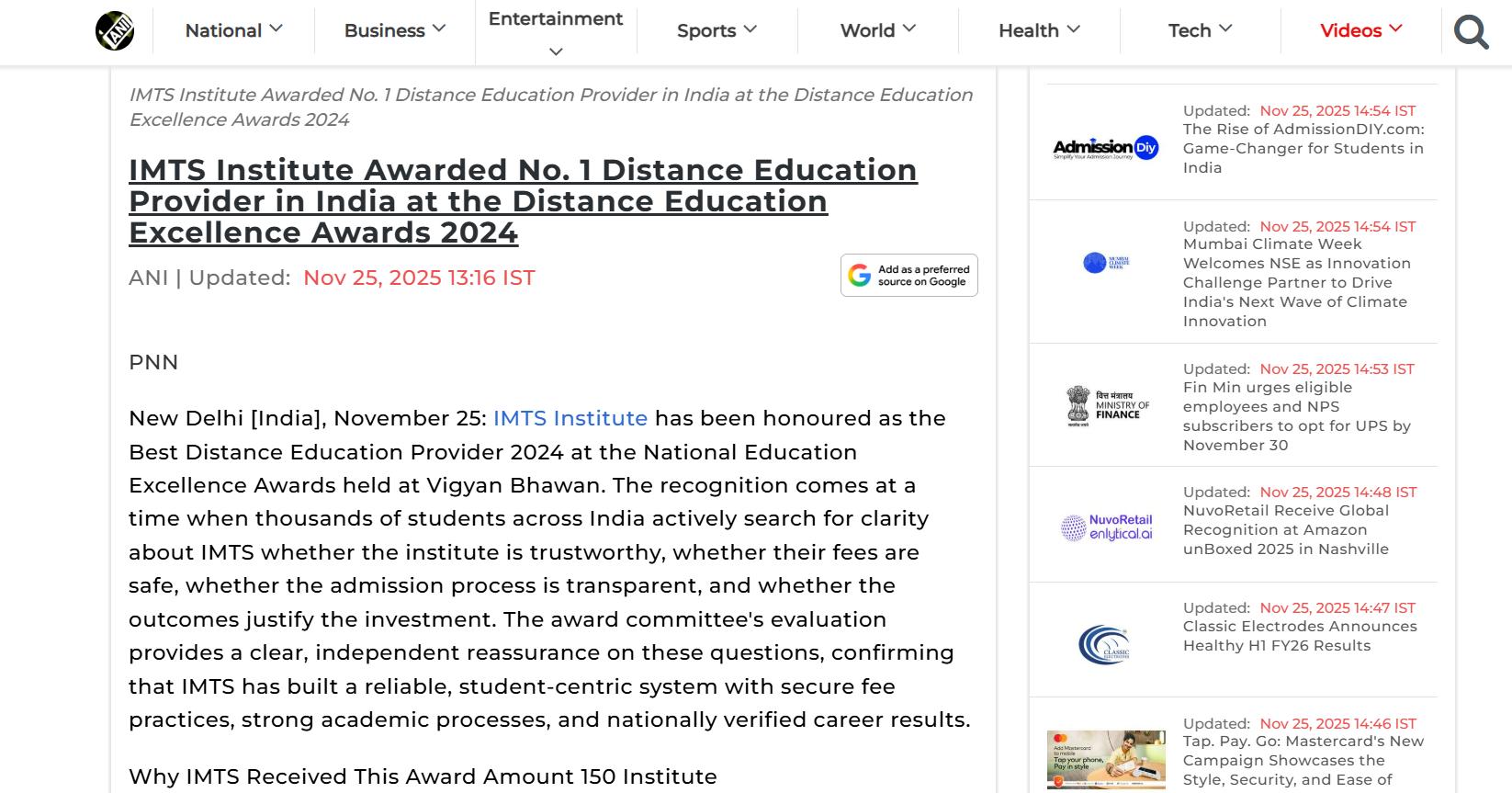Open the AdmissionDIY logo thumbnail

pyautogui.click(x=1106, y=147)
